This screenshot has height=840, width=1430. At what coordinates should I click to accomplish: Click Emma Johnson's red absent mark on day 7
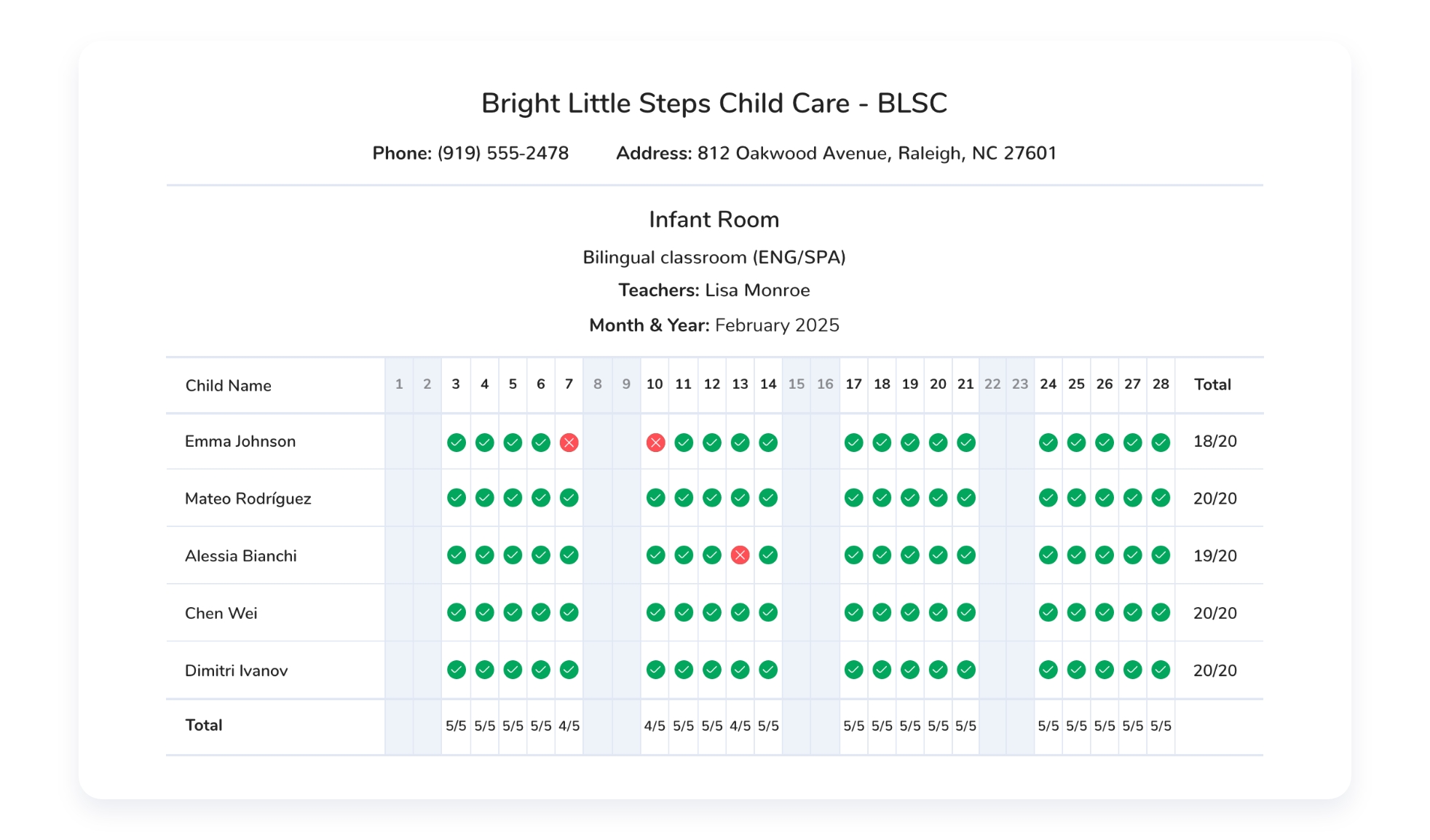coord(569,443)
